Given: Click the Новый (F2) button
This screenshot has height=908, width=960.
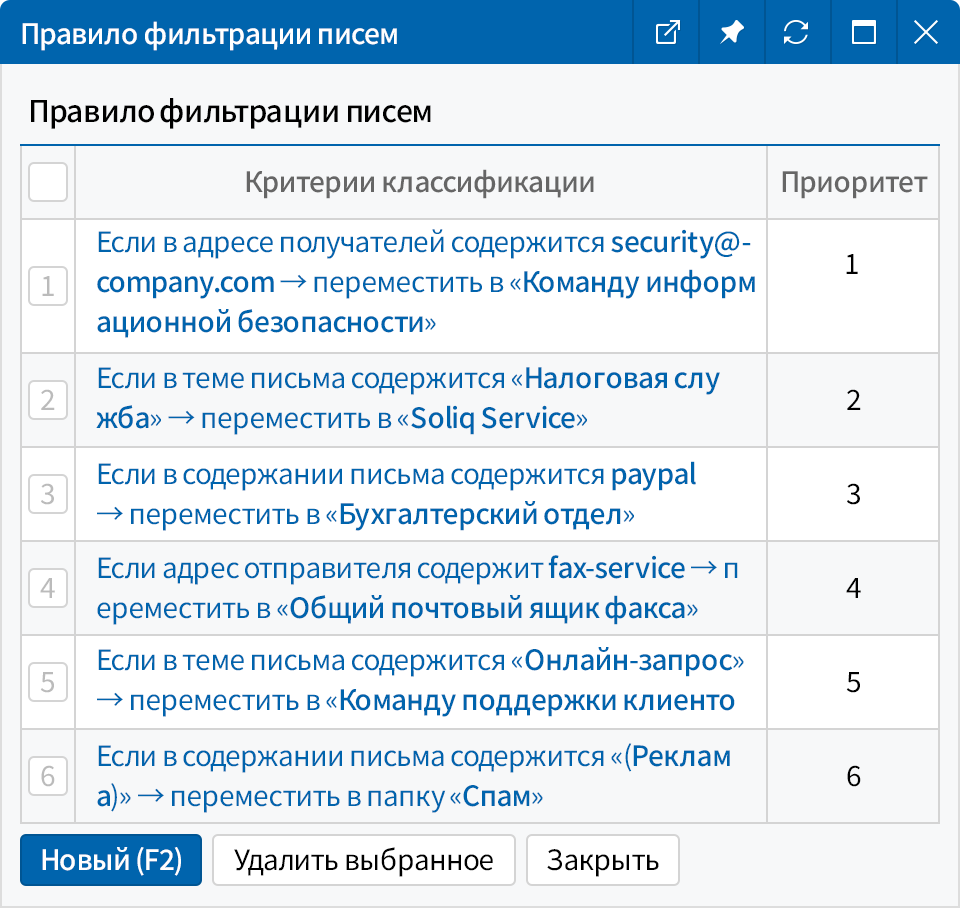Looking at the screenshot, I should pos(111,860).
